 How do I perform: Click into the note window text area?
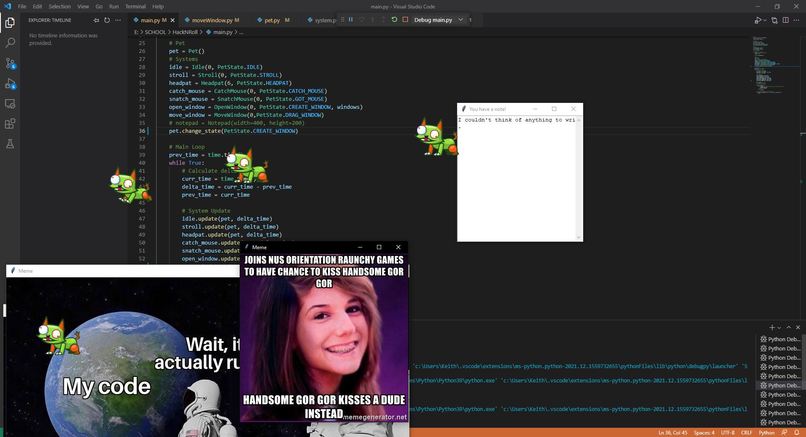click(x=517, y=177)
